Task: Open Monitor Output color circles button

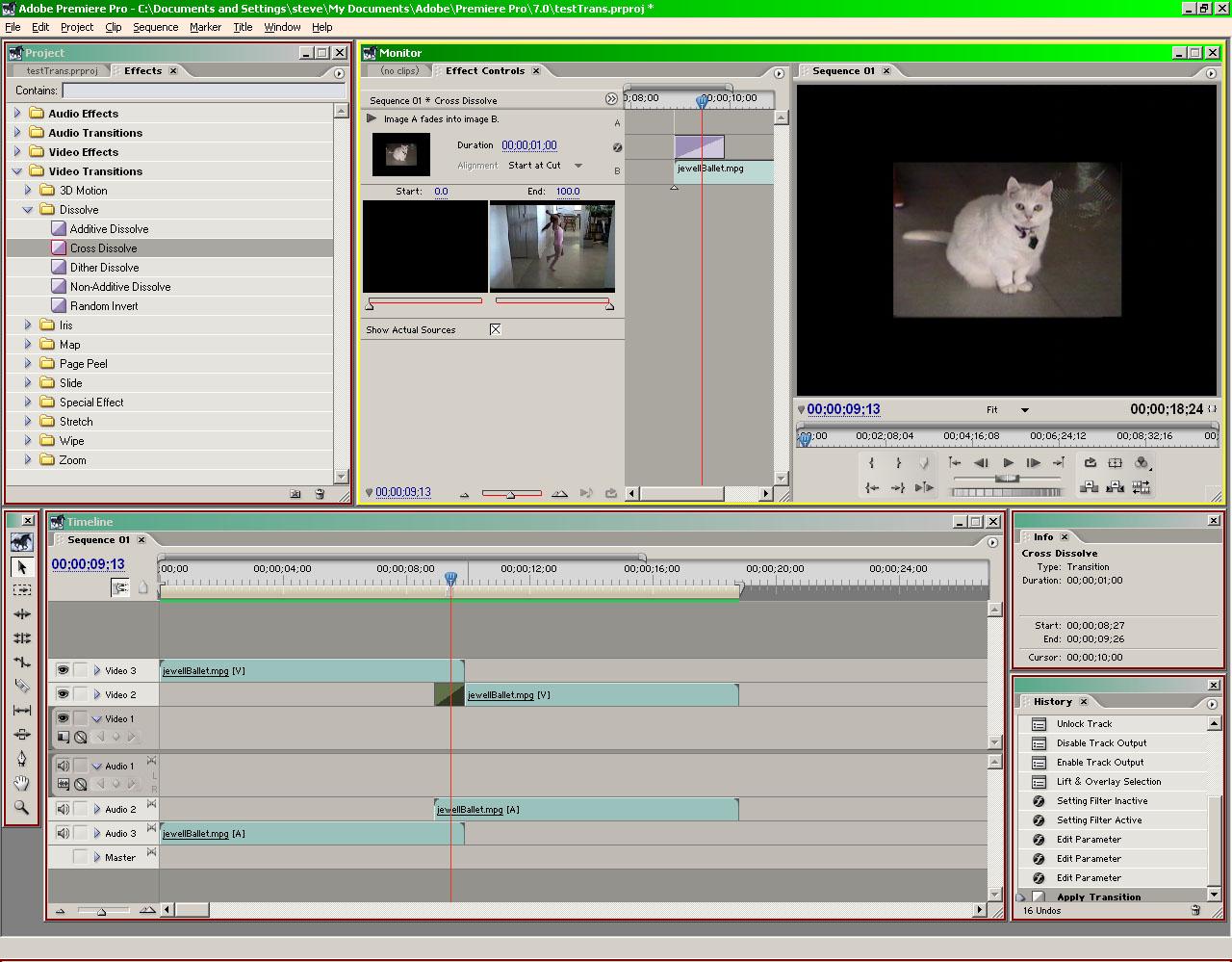Action: pyautogui.click(x=1142, y=463)
